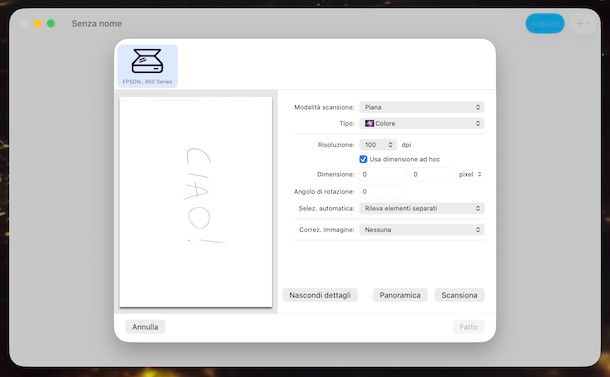Click the Annulla button
The width and height of the screenshot is (610, 377).
point(145,327)
